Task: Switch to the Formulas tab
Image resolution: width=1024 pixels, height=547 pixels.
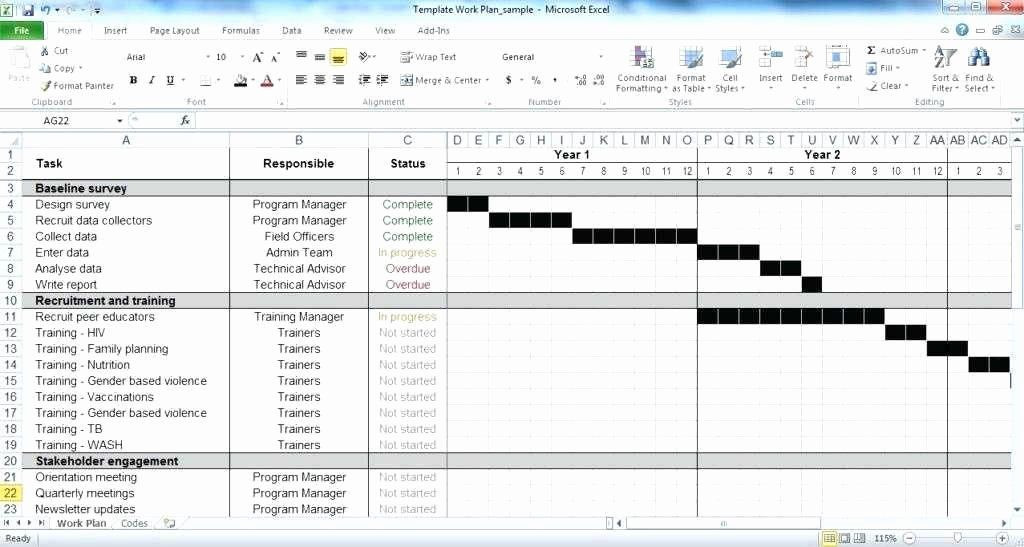Action: tap(240, 31)
